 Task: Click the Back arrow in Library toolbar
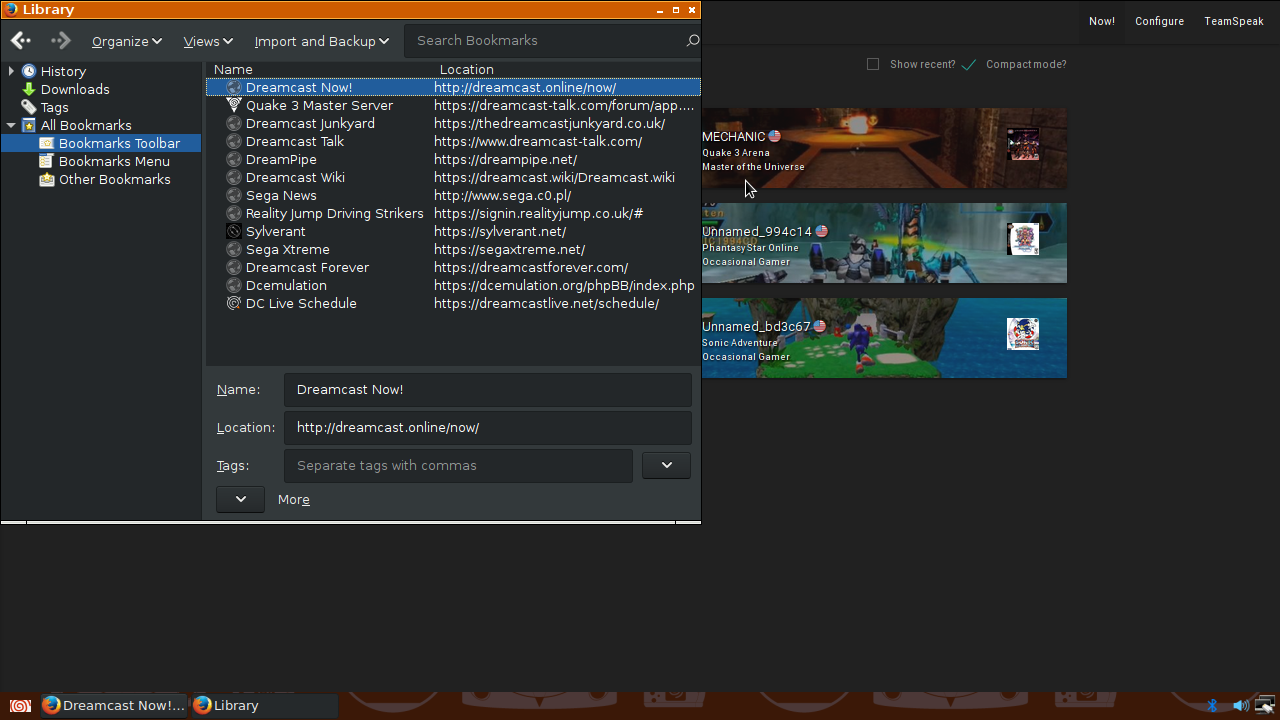coord(20,41)
